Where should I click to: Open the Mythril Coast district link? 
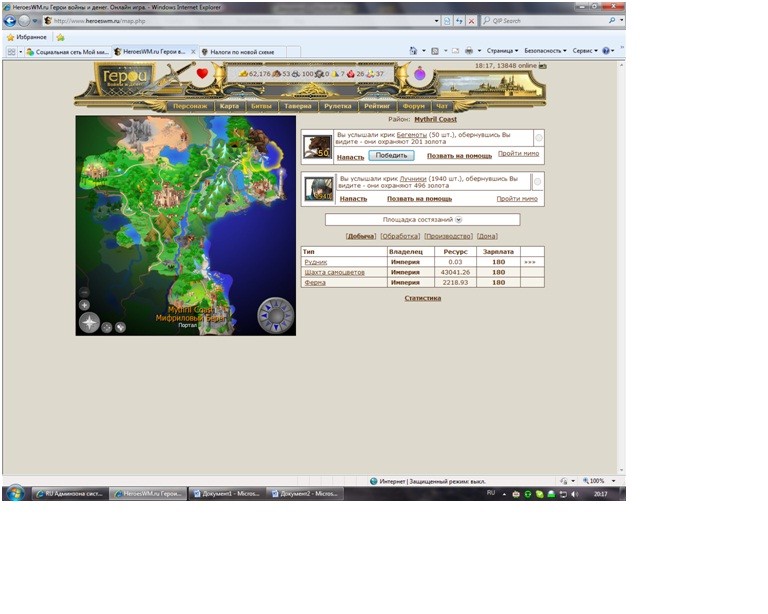[435, 119]
